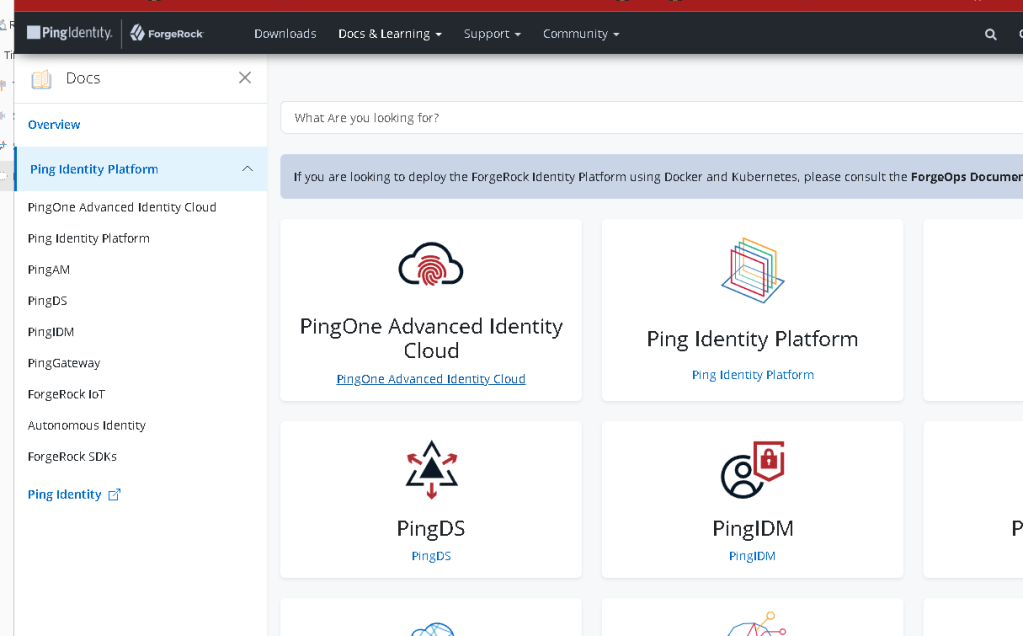
Task: Close the Docs sidebar panel
Action: (x=245, y=78)
